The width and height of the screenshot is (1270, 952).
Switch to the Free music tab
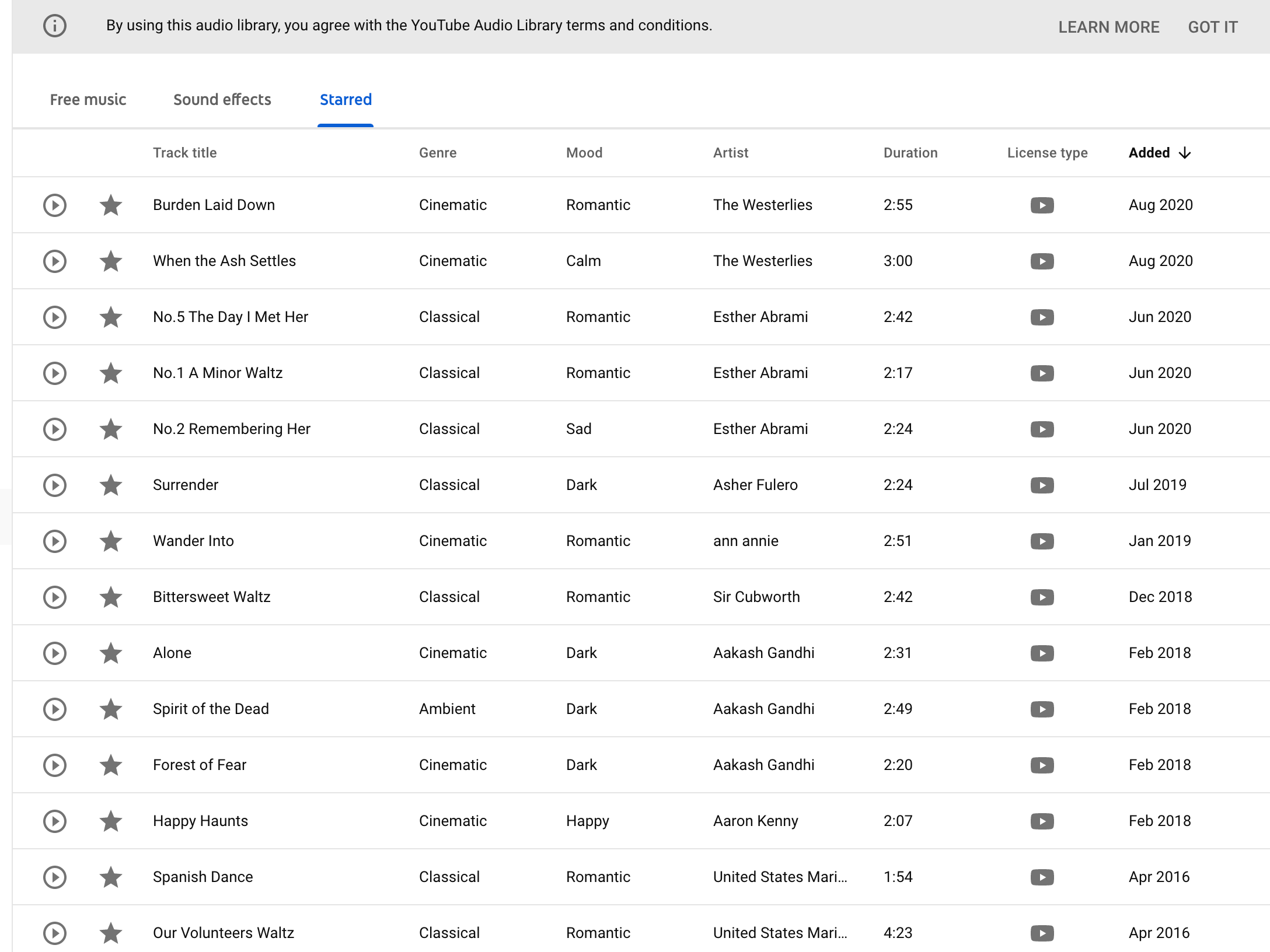(88, 100)
